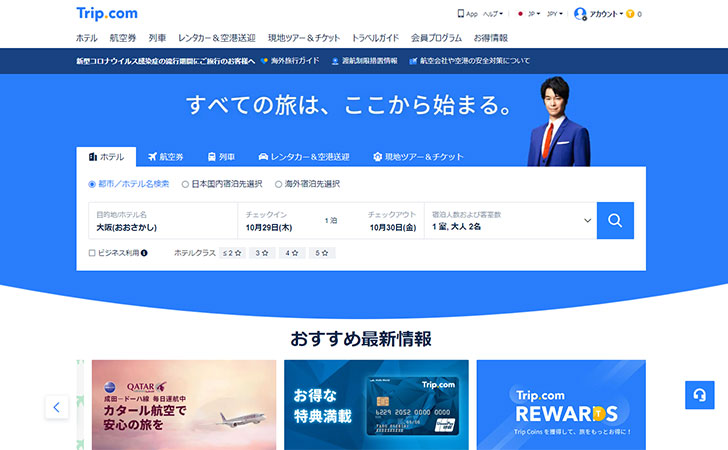Open レンタカー&空港送迎 in top navigation
728x450 pixels.
217,38
